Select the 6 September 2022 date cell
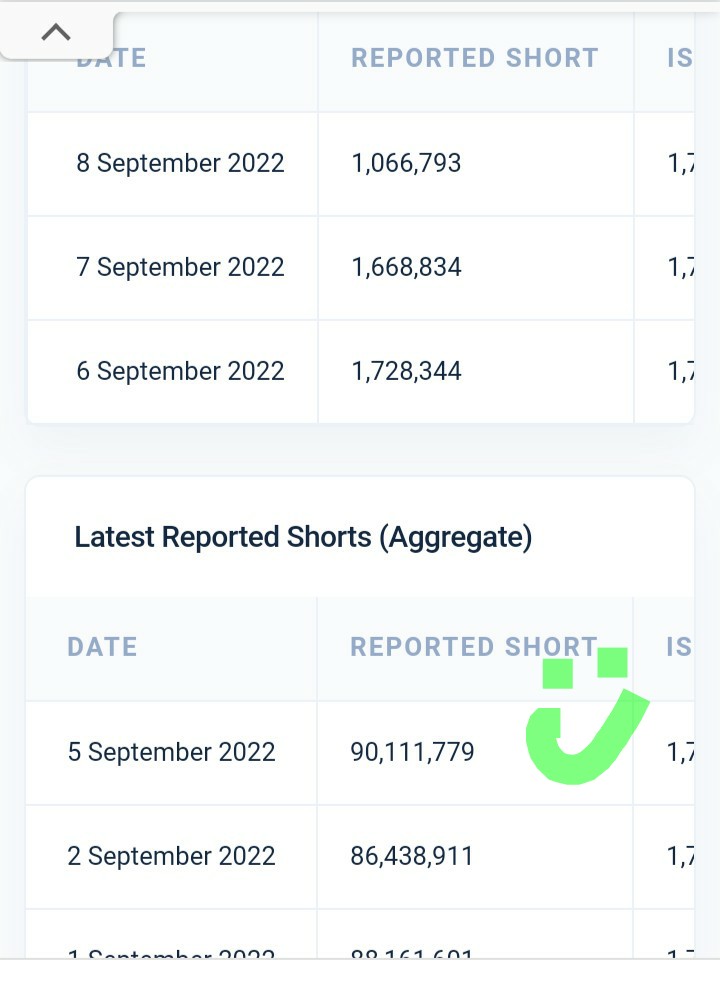 click(180, 371)
